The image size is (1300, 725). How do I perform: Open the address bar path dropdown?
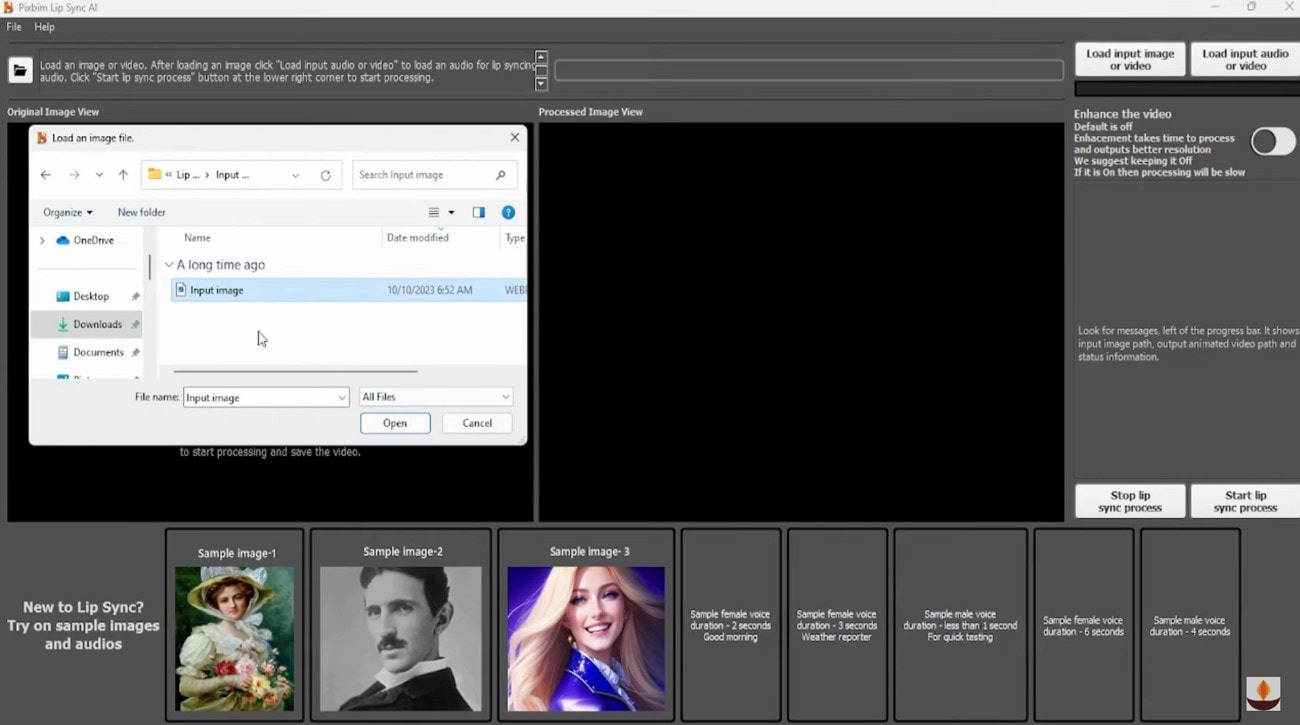tap(295, 175)
